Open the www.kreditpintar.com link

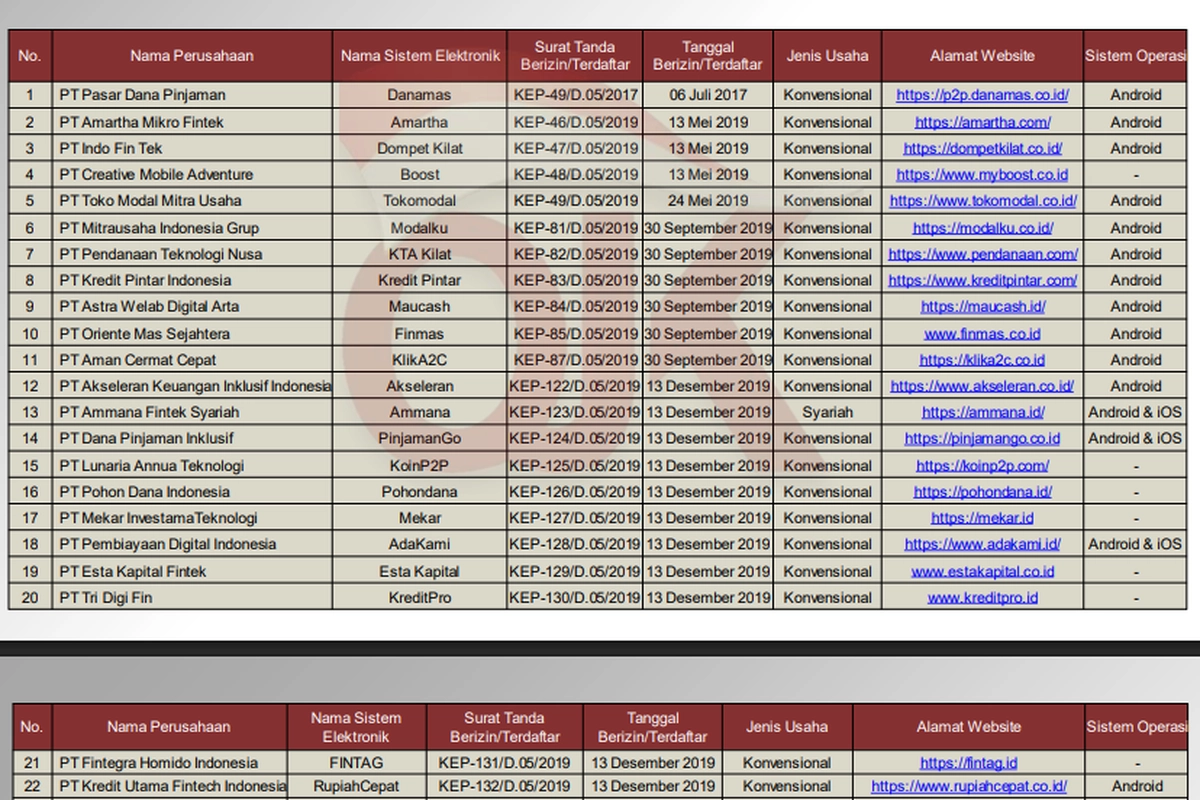tap(982, 280)
